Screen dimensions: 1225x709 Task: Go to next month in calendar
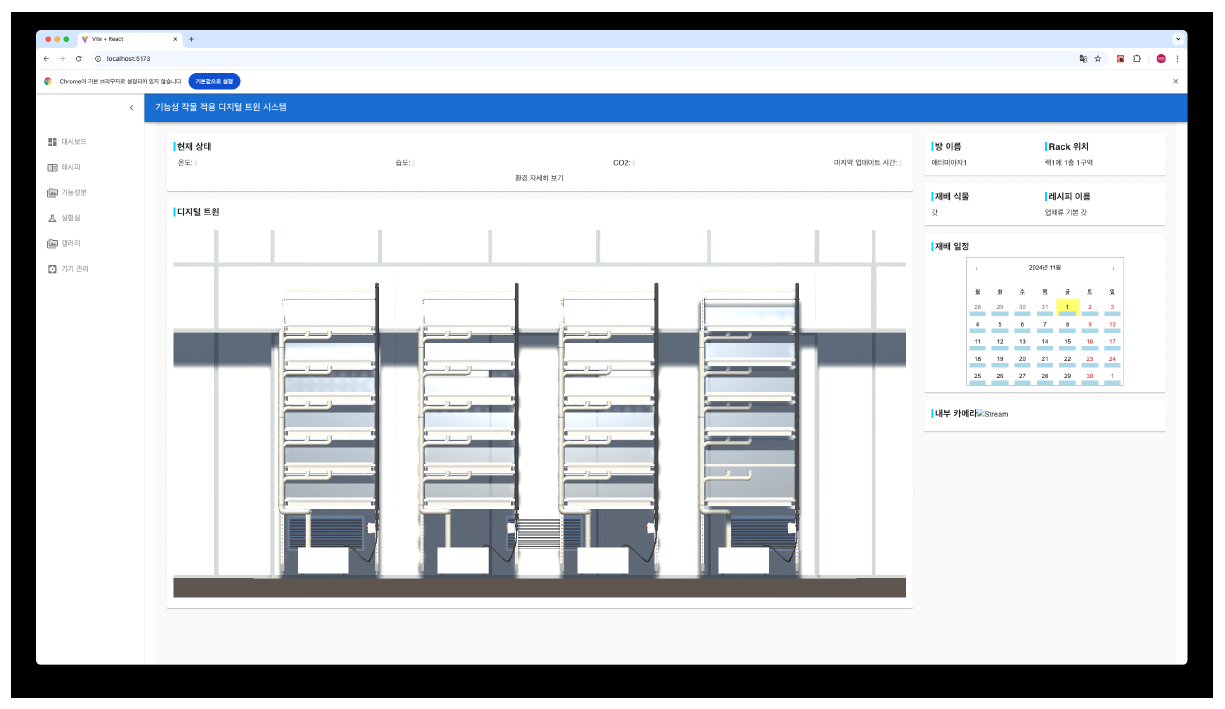point(1113,268)
